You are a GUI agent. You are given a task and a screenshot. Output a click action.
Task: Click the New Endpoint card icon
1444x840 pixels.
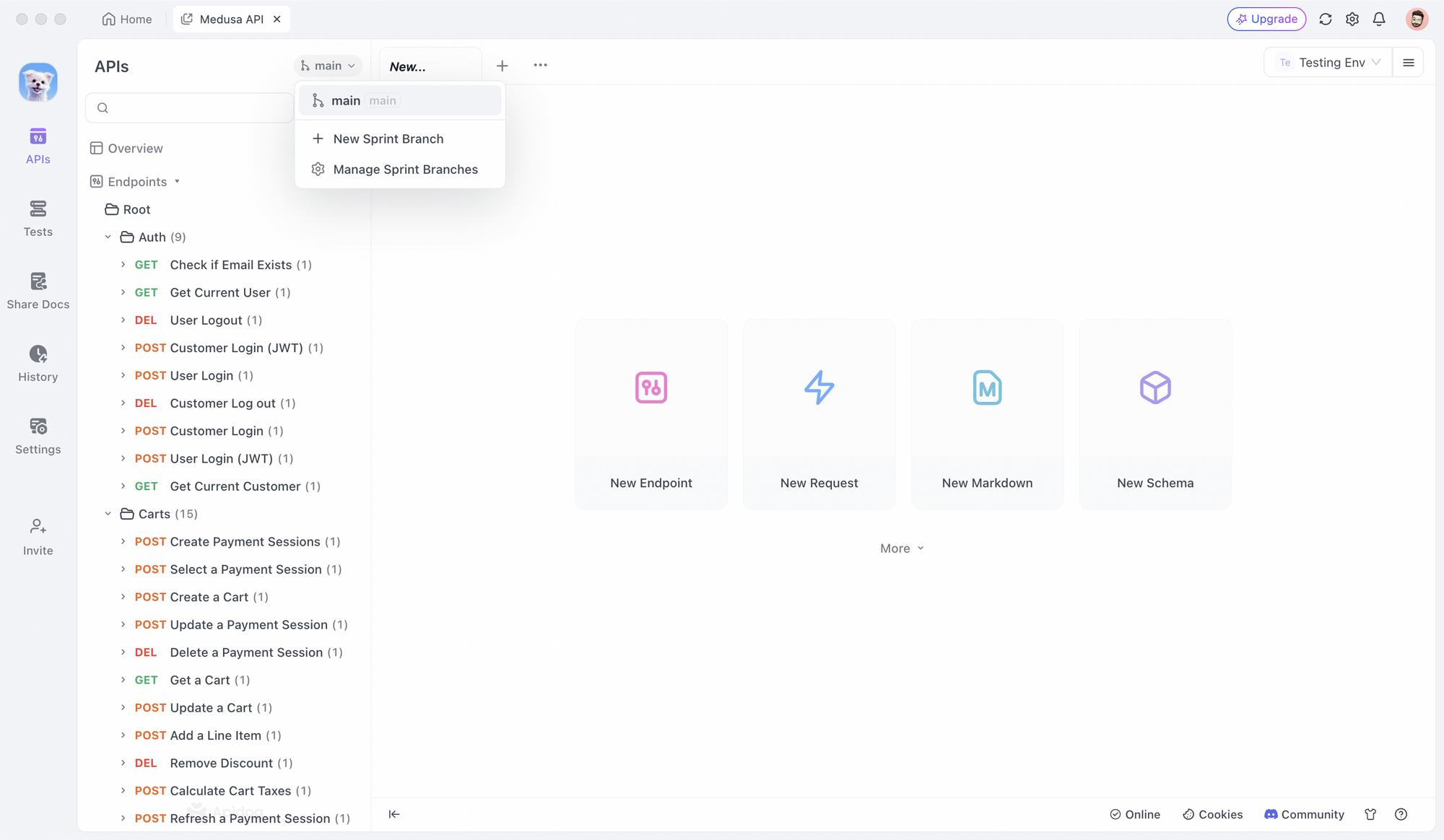point(651,388)
